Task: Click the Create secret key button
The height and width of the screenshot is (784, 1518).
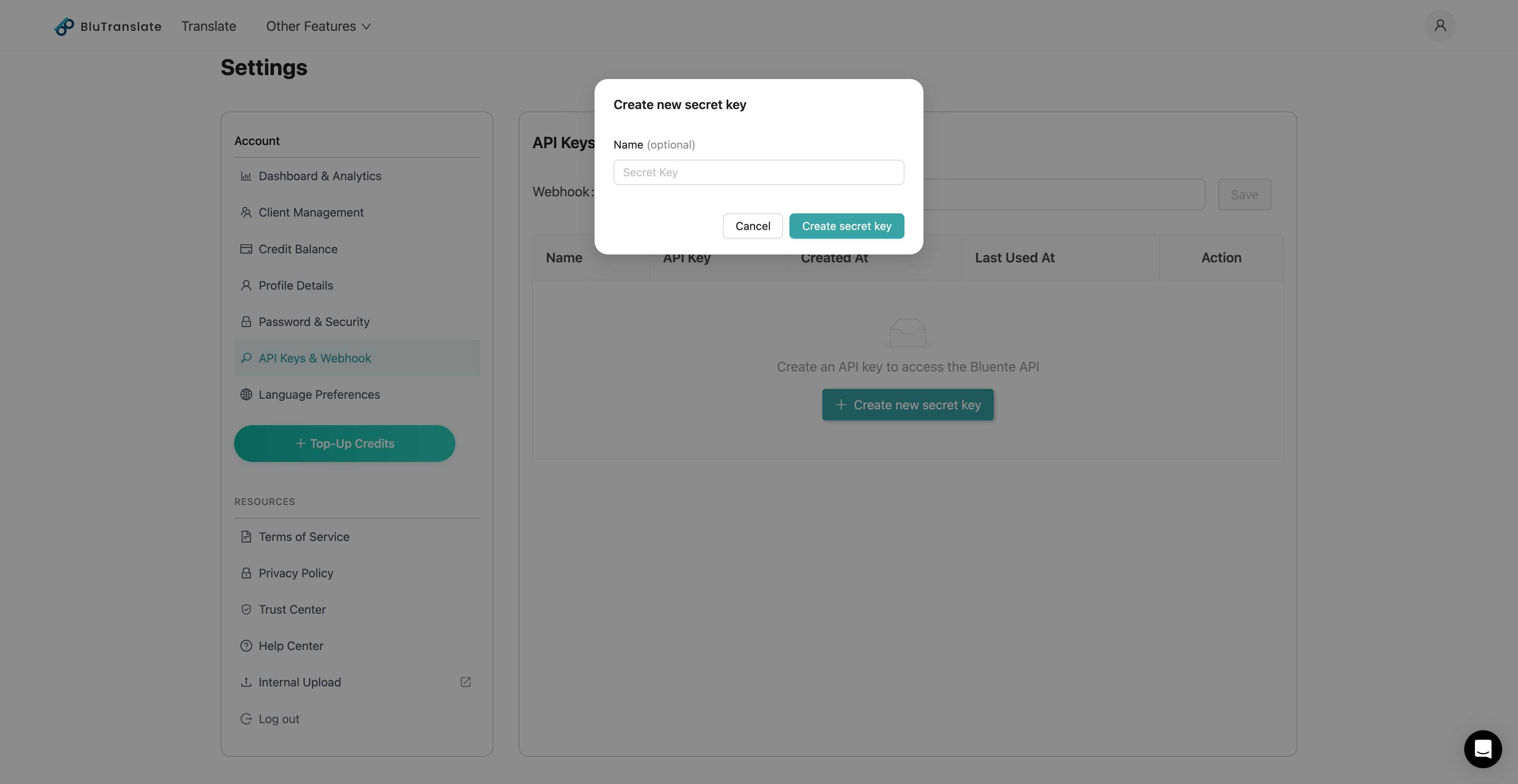Action: (x=847, y=226)
